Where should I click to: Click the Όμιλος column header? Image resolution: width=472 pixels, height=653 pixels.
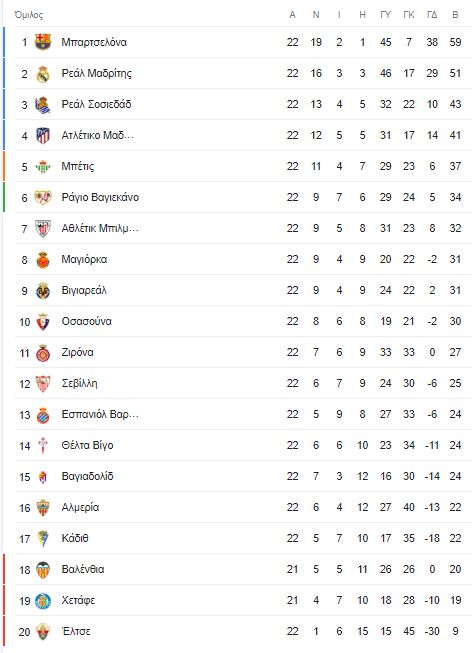(29, 15)
